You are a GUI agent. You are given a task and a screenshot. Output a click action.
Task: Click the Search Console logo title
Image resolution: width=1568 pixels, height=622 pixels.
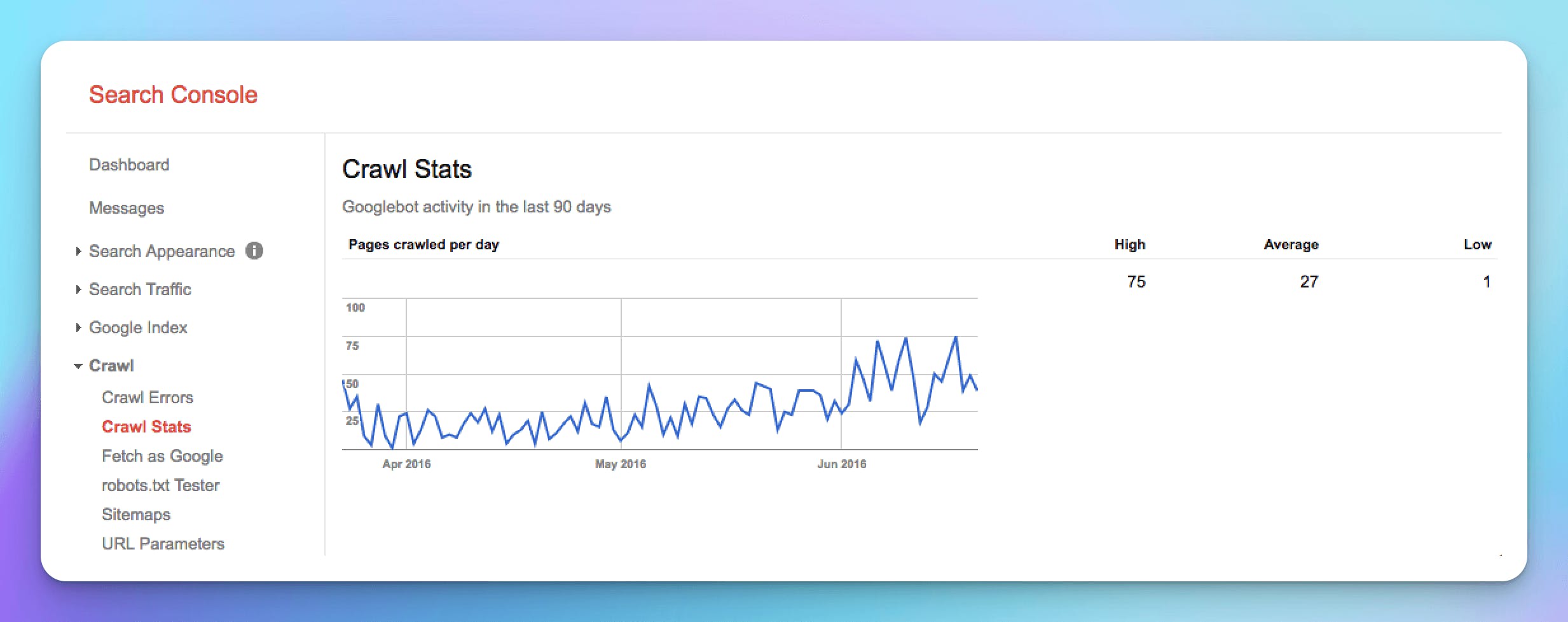(x=173, y=95)
